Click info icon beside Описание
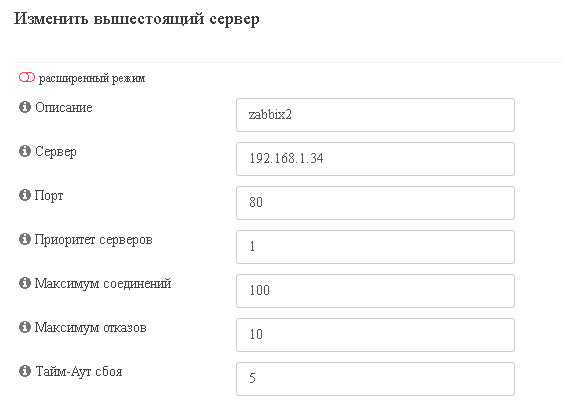 (x=25, y=107)
